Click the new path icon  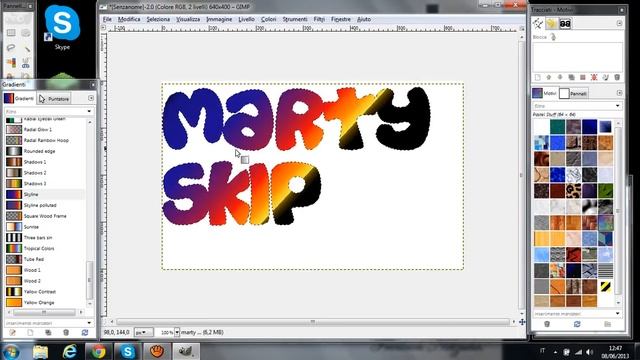[x=538, y=77]
